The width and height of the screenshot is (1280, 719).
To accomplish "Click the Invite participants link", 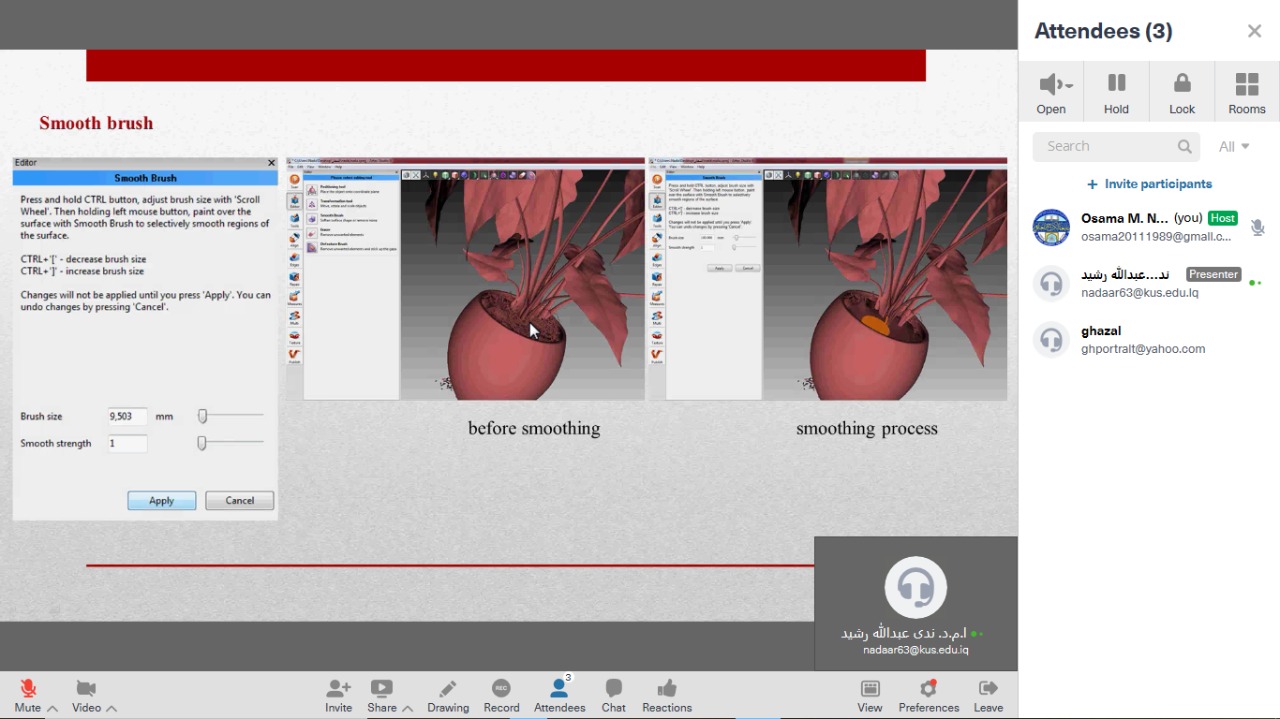I will coord(1149,184).
